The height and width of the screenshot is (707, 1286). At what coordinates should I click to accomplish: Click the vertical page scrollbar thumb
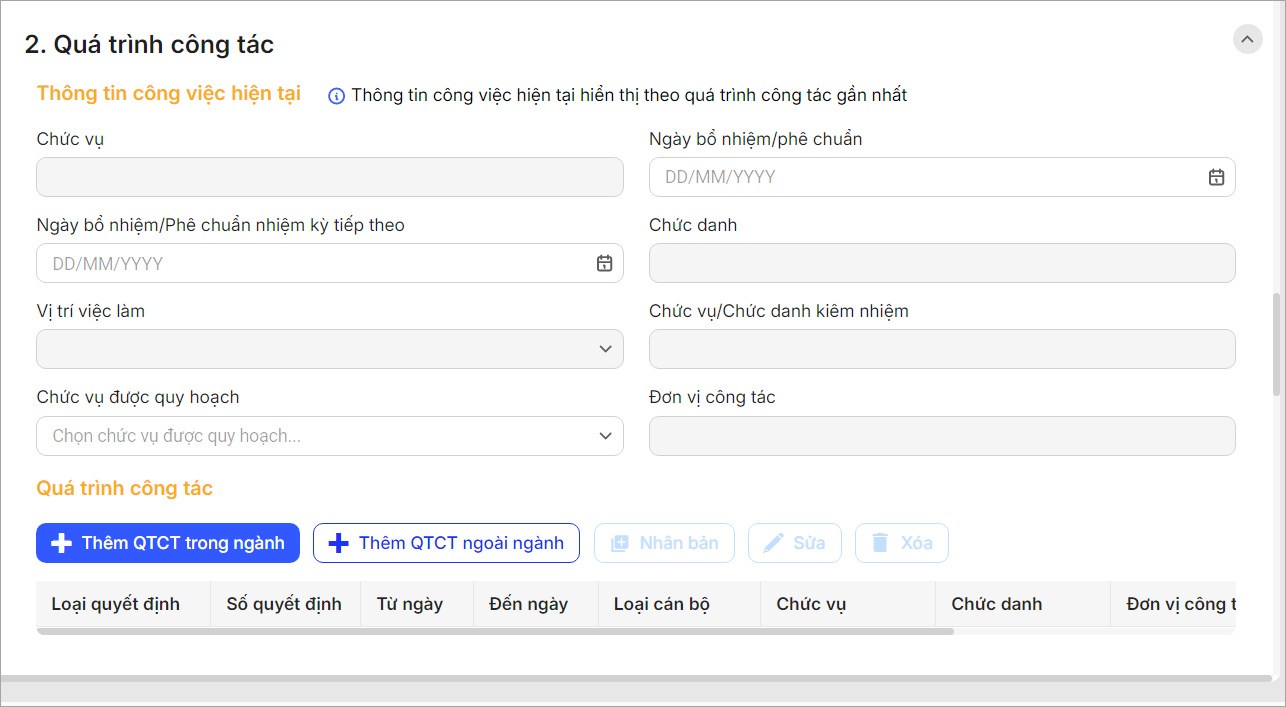click(1276, 344)
